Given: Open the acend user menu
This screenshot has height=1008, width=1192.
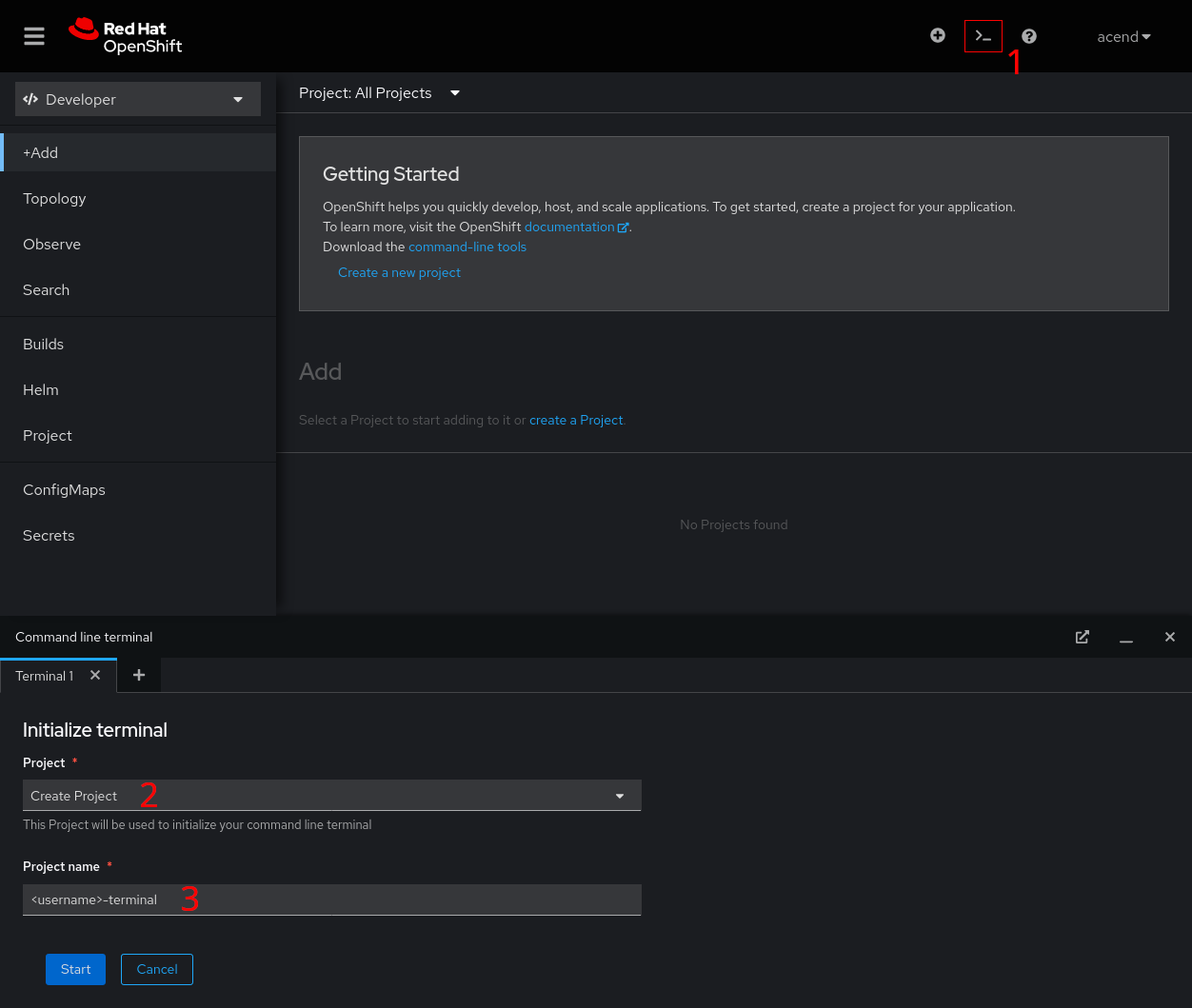Looking at the screenshot, I should [1123, 36].
